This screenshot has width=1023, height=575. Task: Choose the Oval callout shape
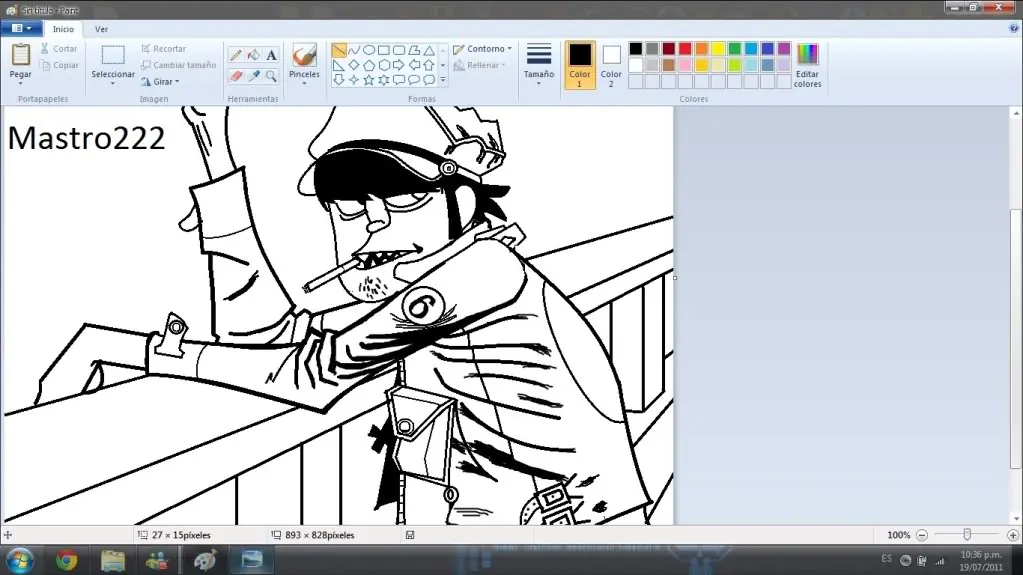tap(414, 80)
